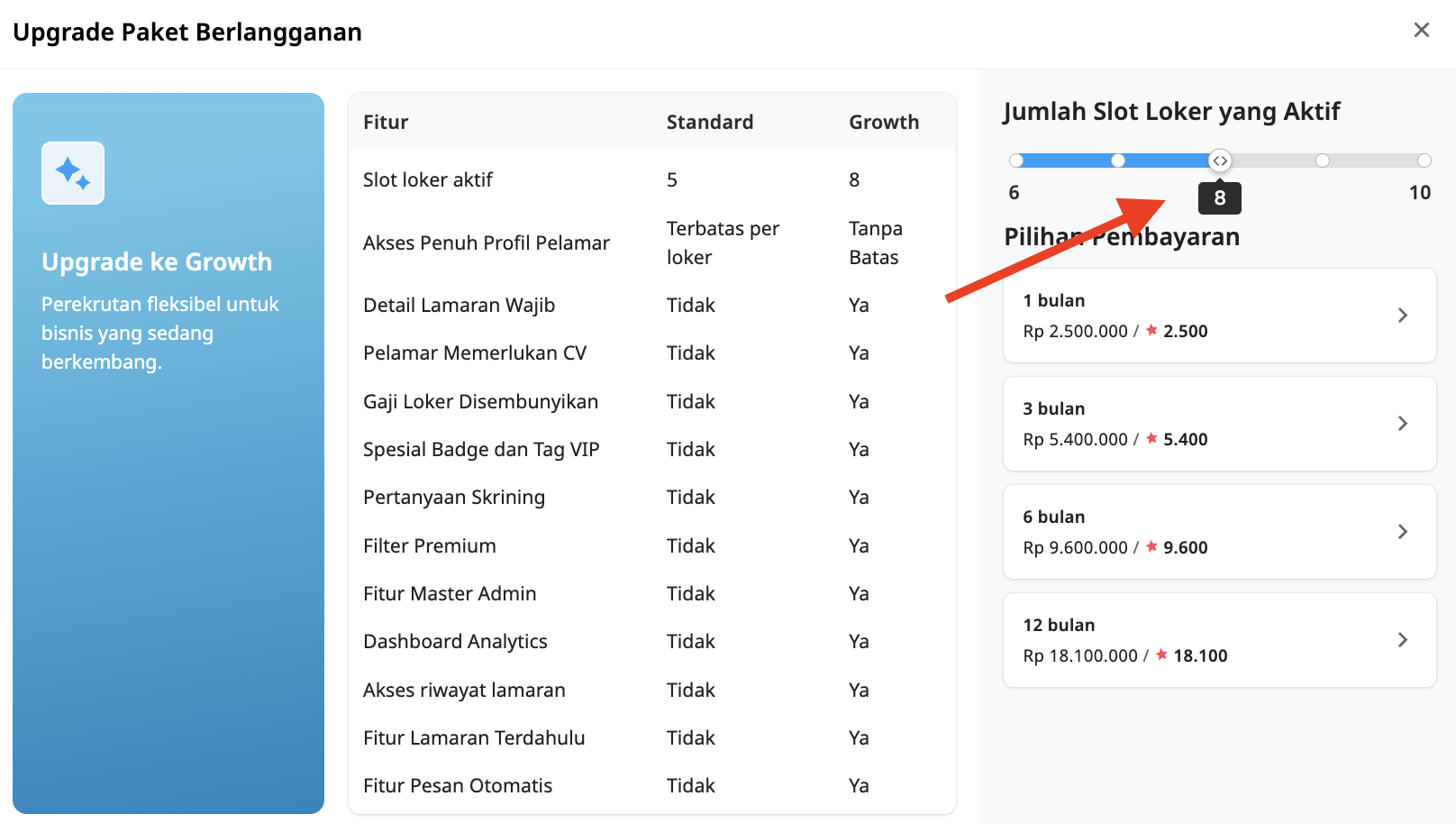Open the 1 bulan payment chevron
The height and width of the screenshot is (824, 1456).
1402,316
